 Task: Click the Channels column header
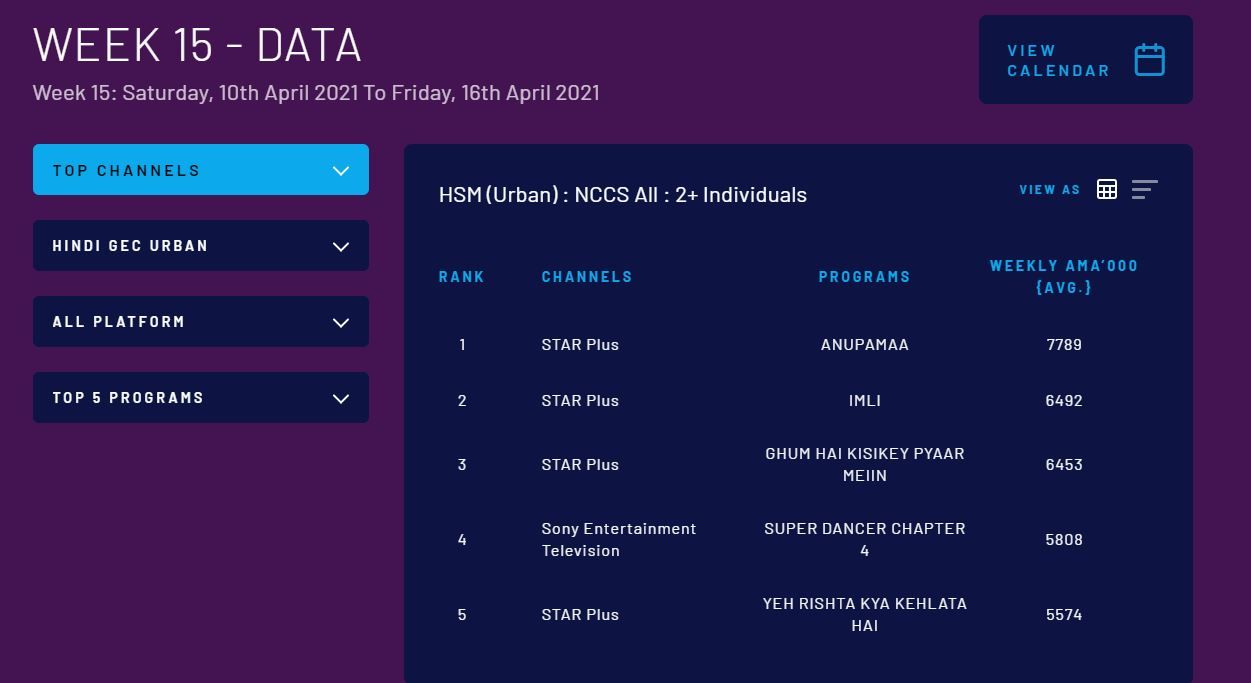587,277
